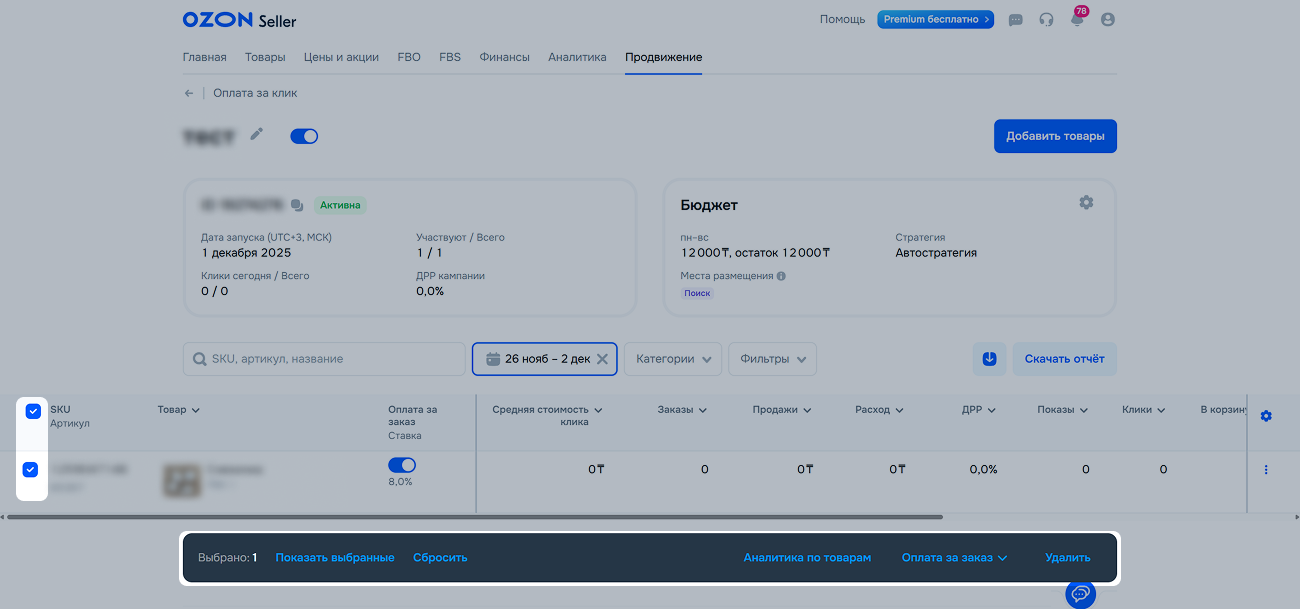Open the notifications bell

[x=1077, y=20]
